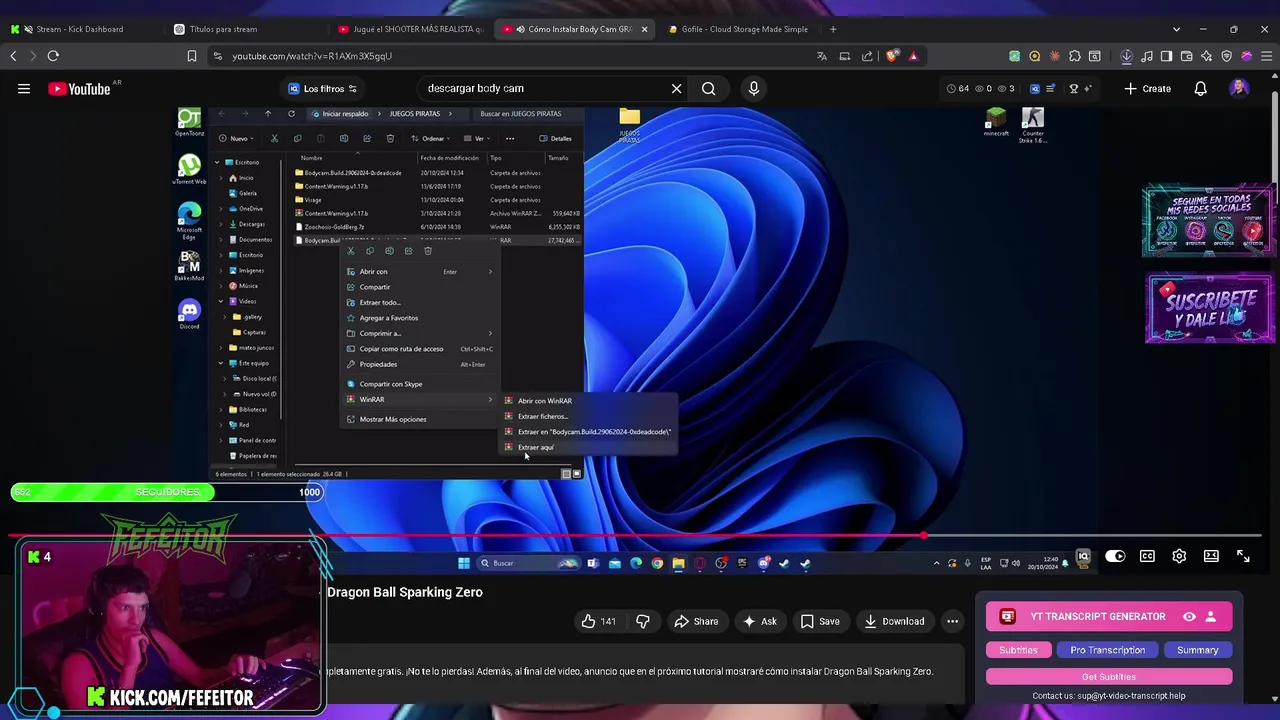1280x720 pixels.
Task: Open the Los filtros filter options
Action: pyautogui.click(x=322, y=89)
